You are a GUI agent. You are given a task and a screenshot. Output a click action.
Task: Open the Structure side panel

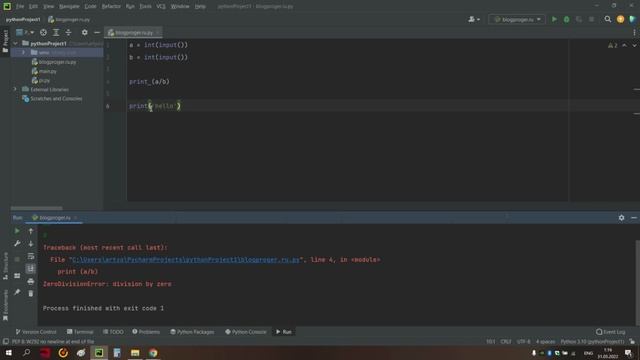click(x=5, y=266)
